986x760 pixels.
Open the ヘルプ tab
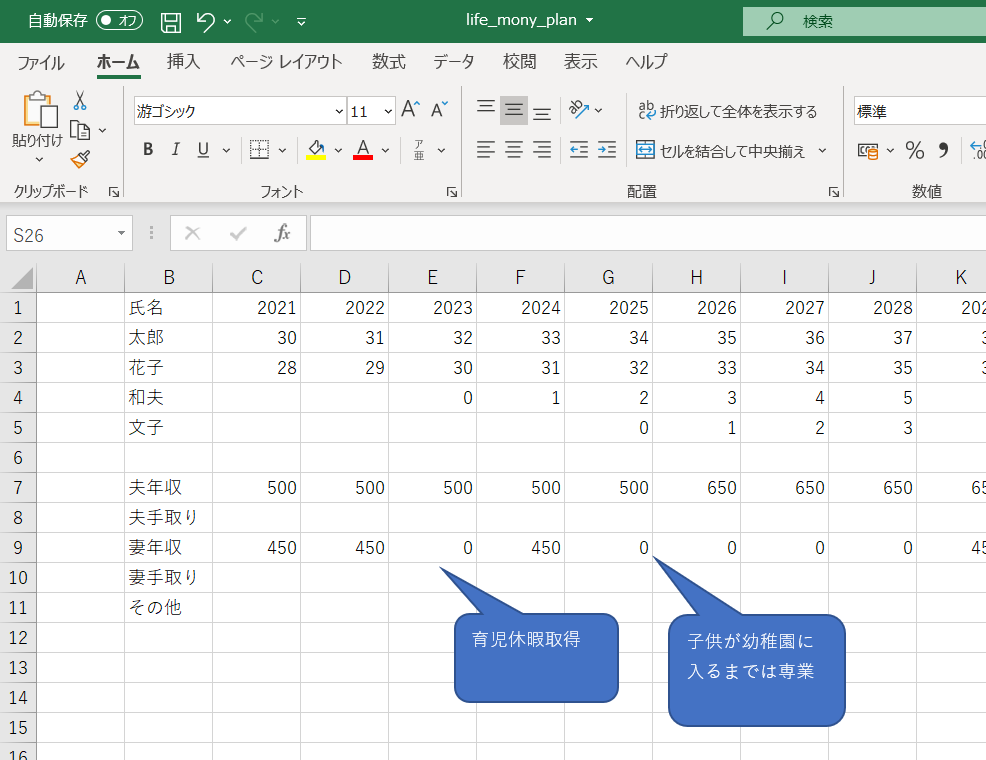coord(646,61)
